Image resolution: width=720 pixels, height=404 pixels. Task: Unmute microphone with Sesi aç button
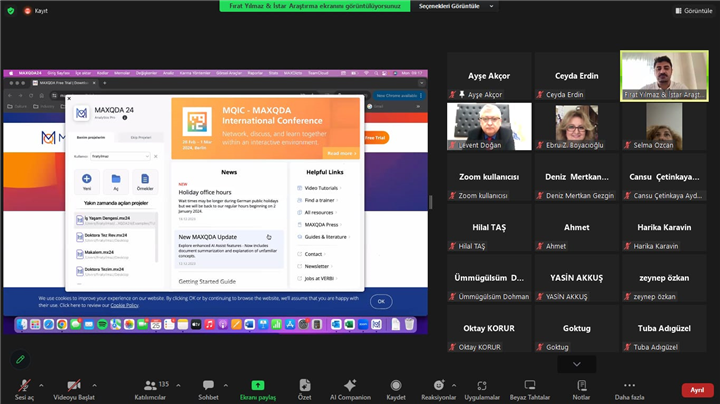(24, 389)
